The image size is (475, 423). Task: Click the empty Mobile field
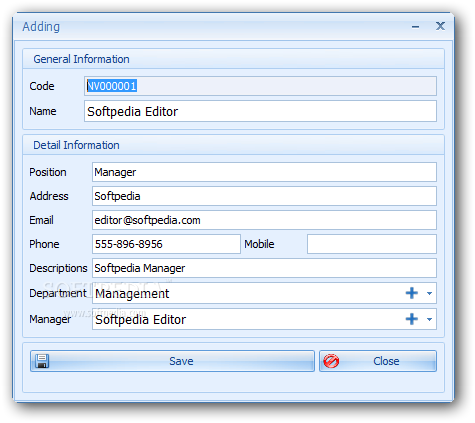(372, 244)
